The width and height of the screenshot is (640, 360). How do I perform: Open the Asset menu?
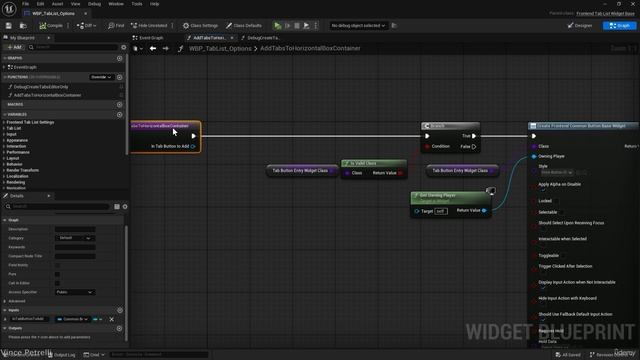tap(58, 4)
